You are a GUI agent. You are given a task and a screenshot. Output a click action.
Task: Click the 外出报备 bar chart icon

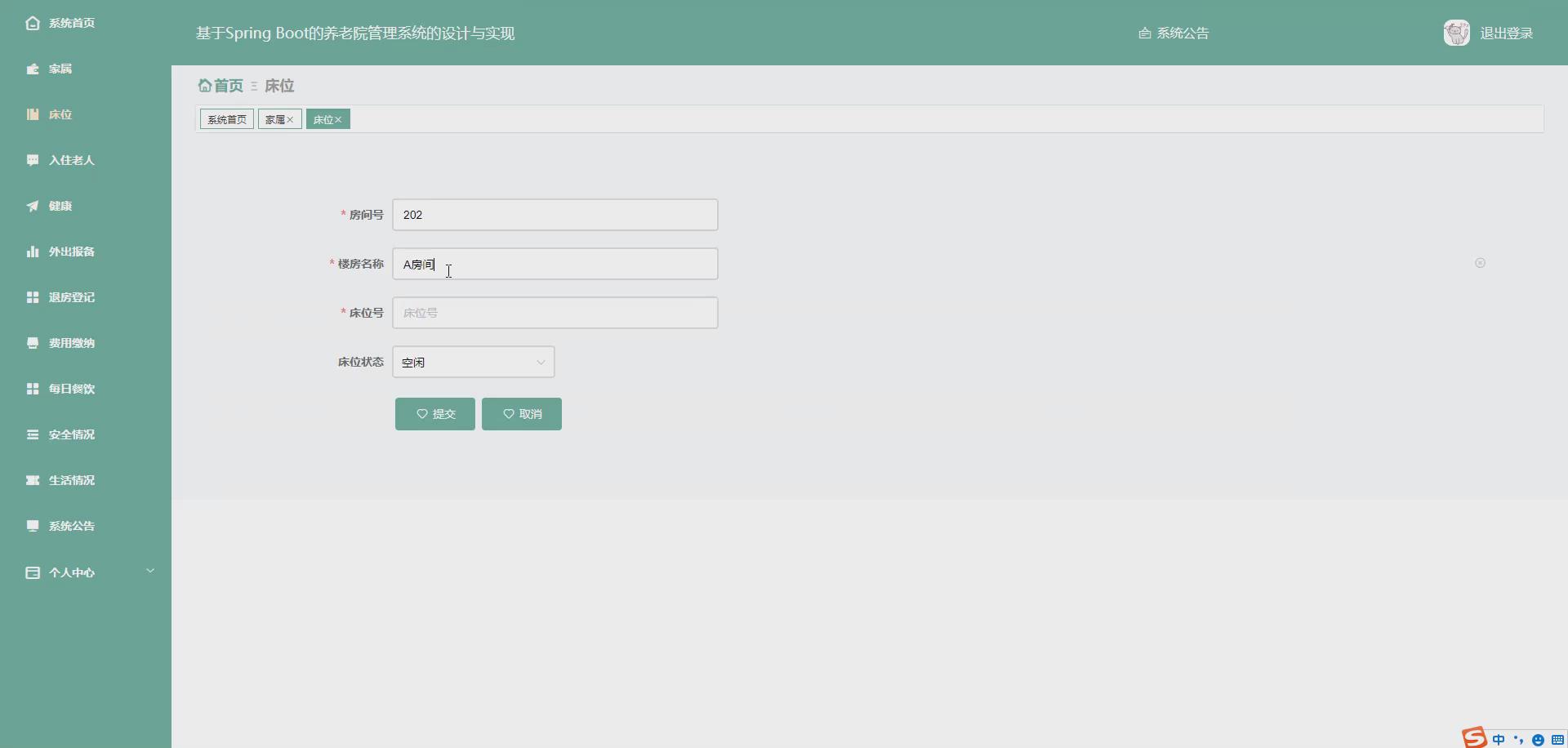tap(33, 252)
